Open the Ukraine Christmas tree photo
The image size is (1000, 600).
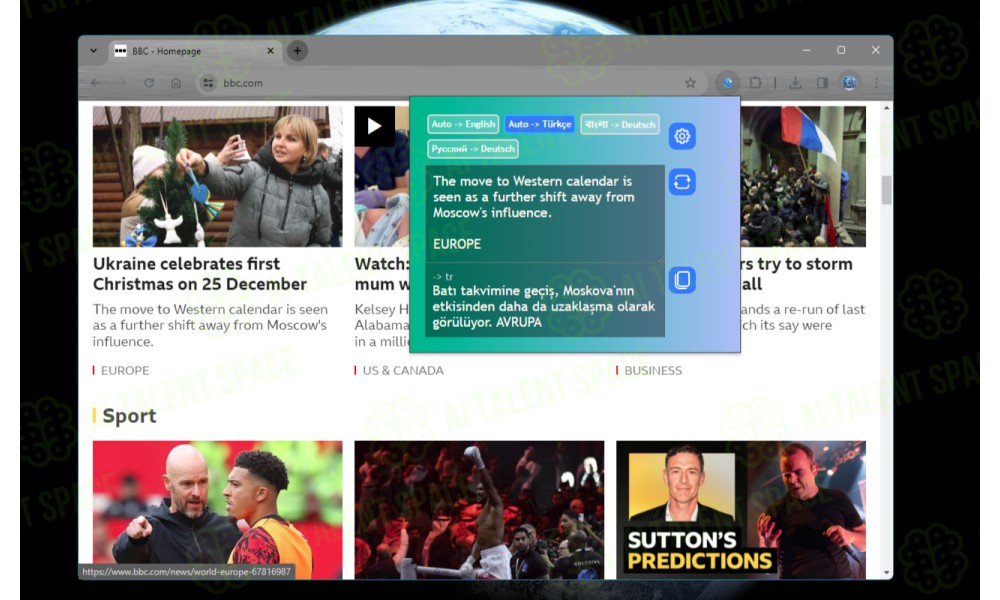217,177
